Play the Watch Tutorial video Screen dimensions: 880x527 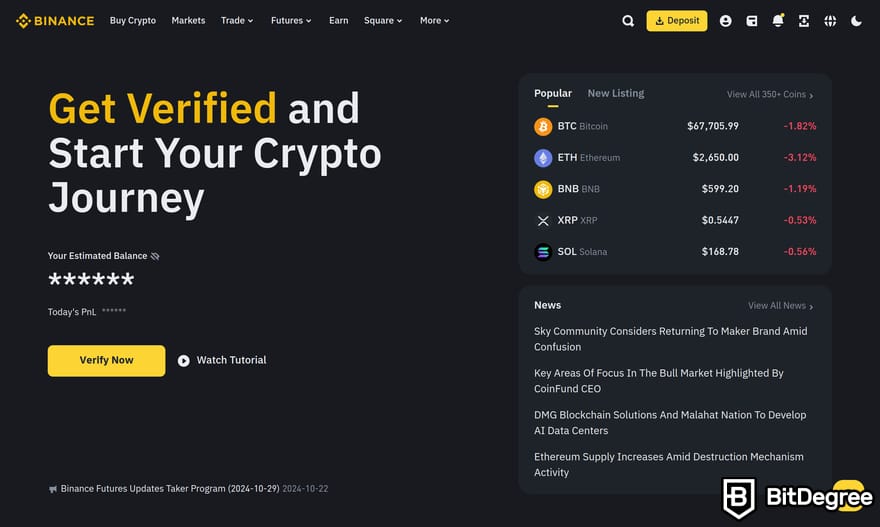tap(222, 360)
